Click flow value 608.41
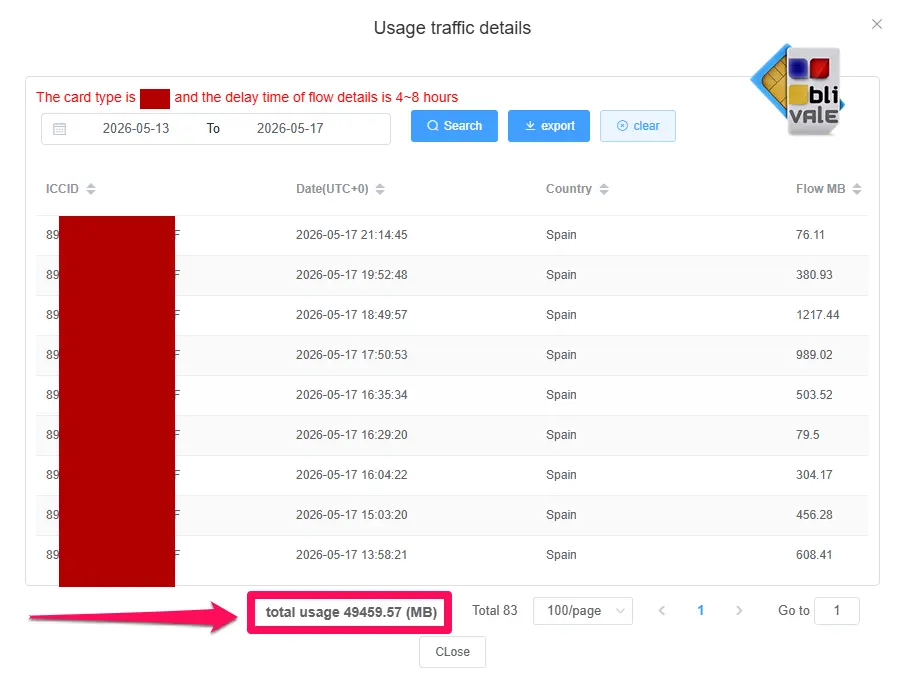The width and height of the screenshot is (903, 681). [814, 555]
